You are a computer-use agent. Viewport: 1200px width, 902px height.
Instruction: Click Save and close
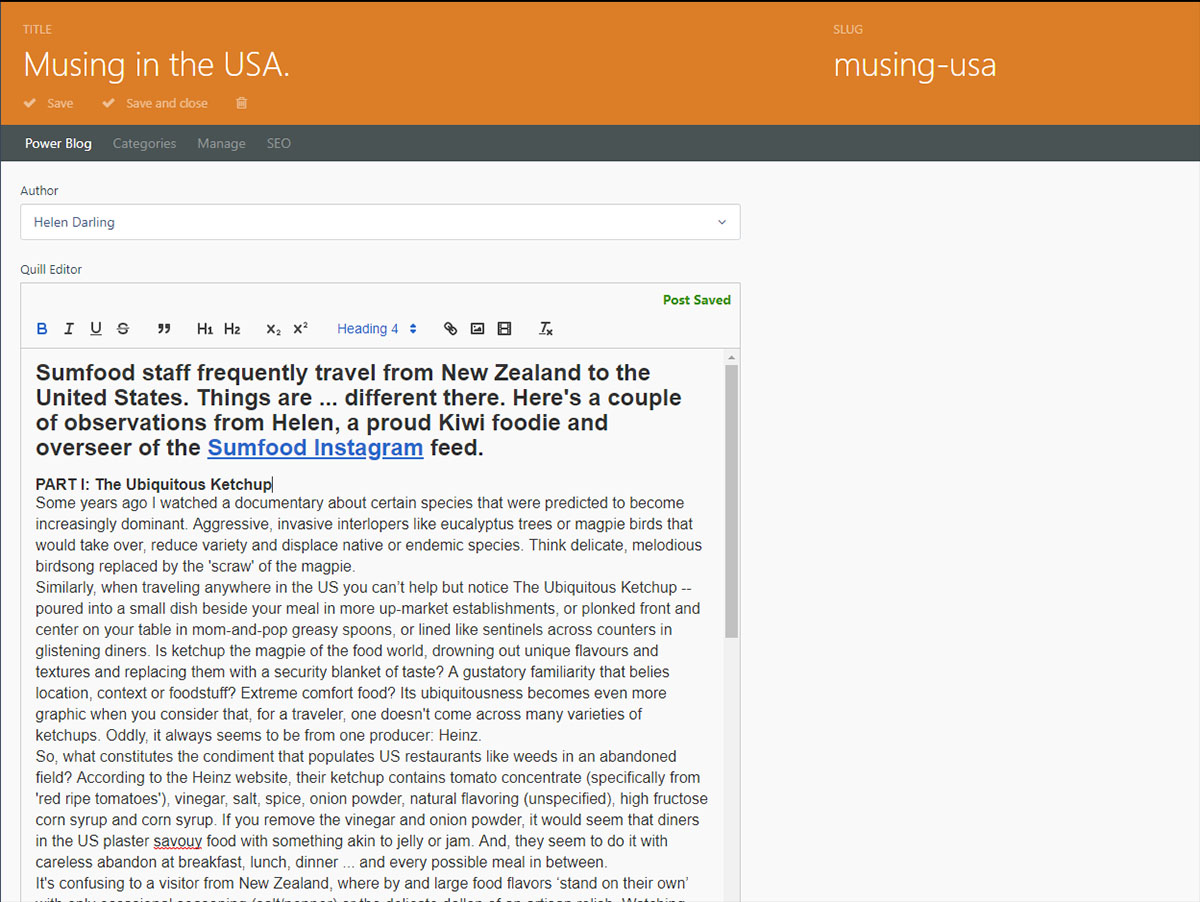coord(155,103)
